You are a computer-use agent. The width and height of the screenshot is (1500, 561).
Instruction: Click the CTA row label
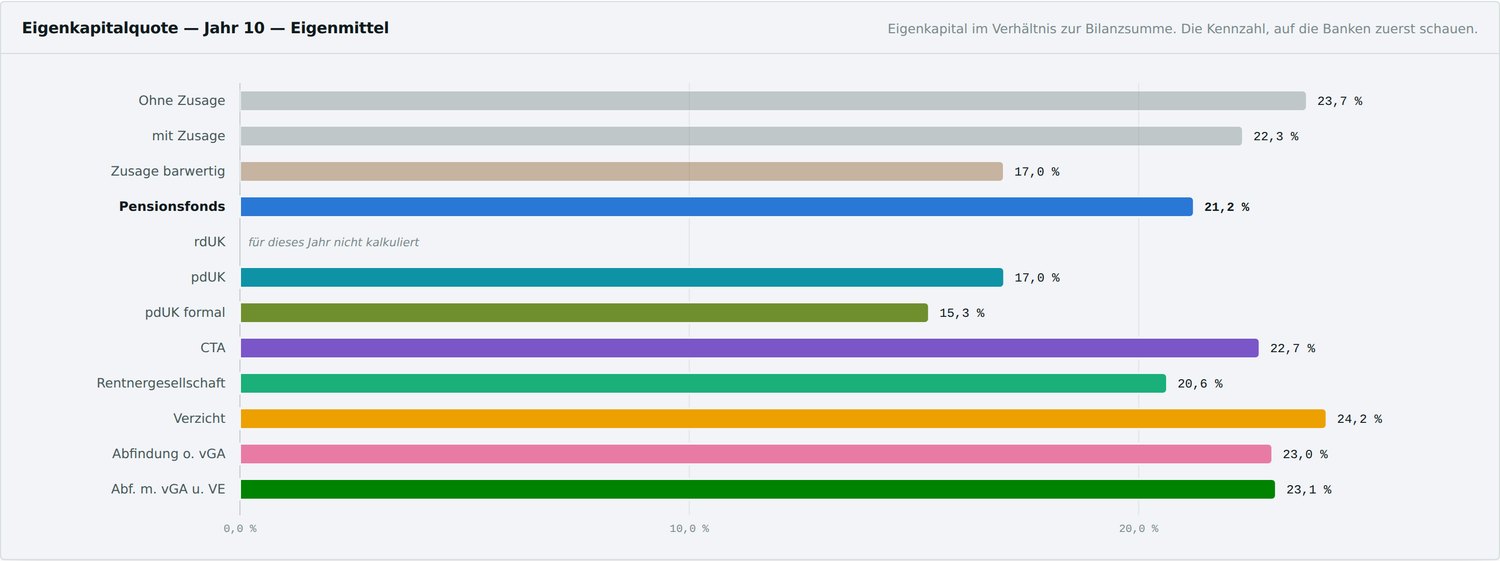point(213,348)
